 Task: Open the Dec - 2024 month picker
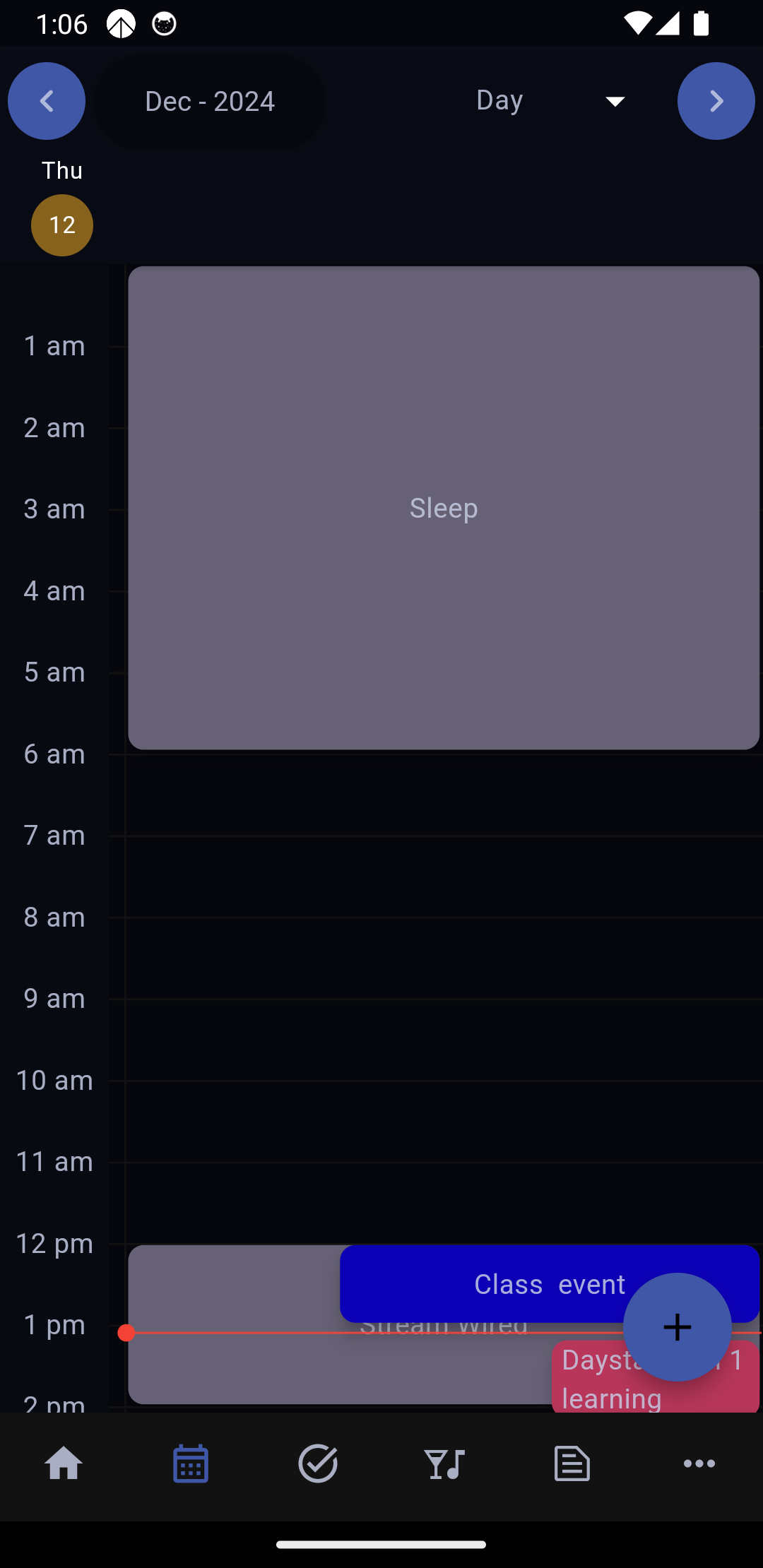210,101
